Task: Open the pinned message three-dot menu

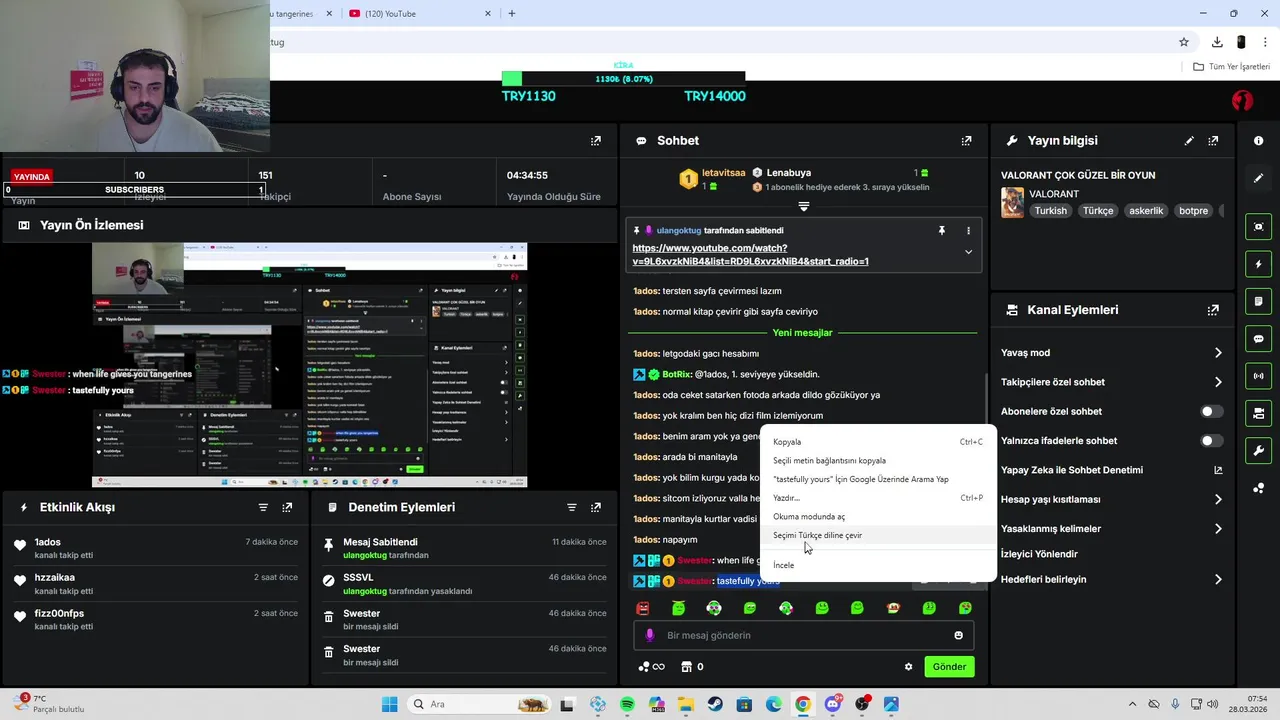Action: pos(968,231)
